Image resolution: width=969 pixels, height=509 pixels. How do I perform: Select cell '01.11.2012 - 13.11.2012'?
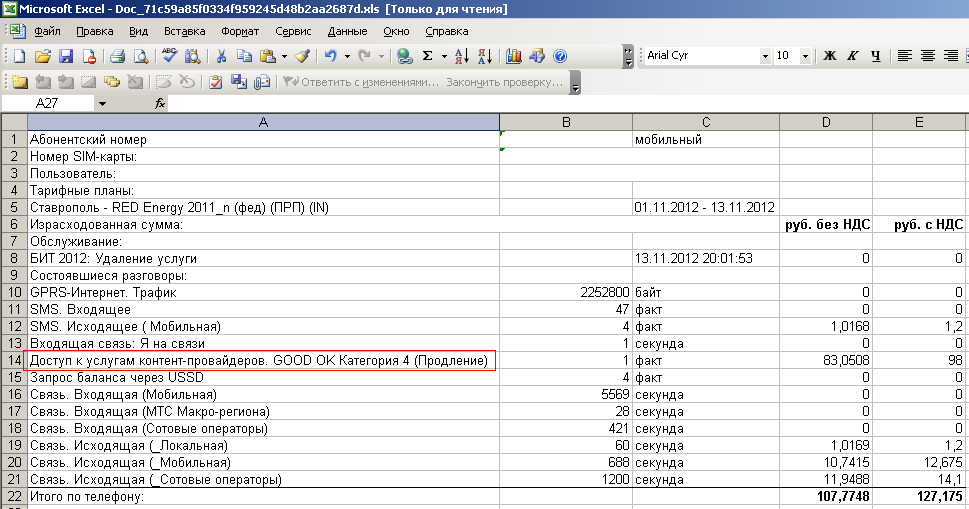click(706, 208)
